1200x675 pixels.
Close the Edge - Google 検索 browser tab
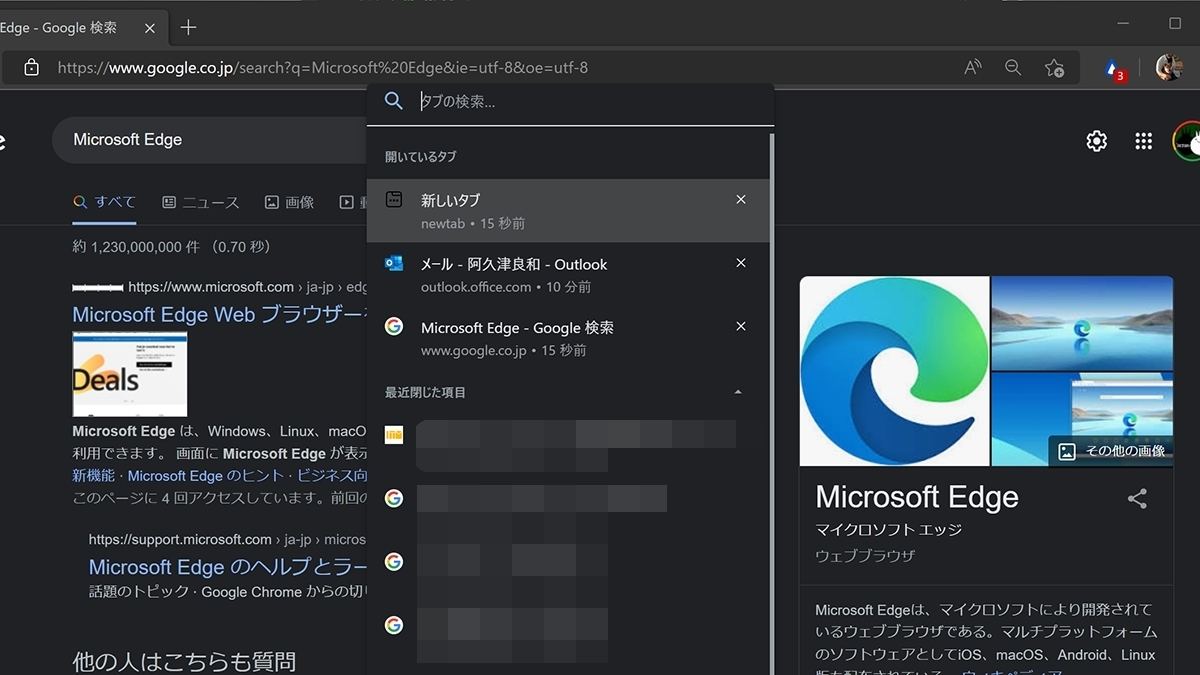coord(149,28)
